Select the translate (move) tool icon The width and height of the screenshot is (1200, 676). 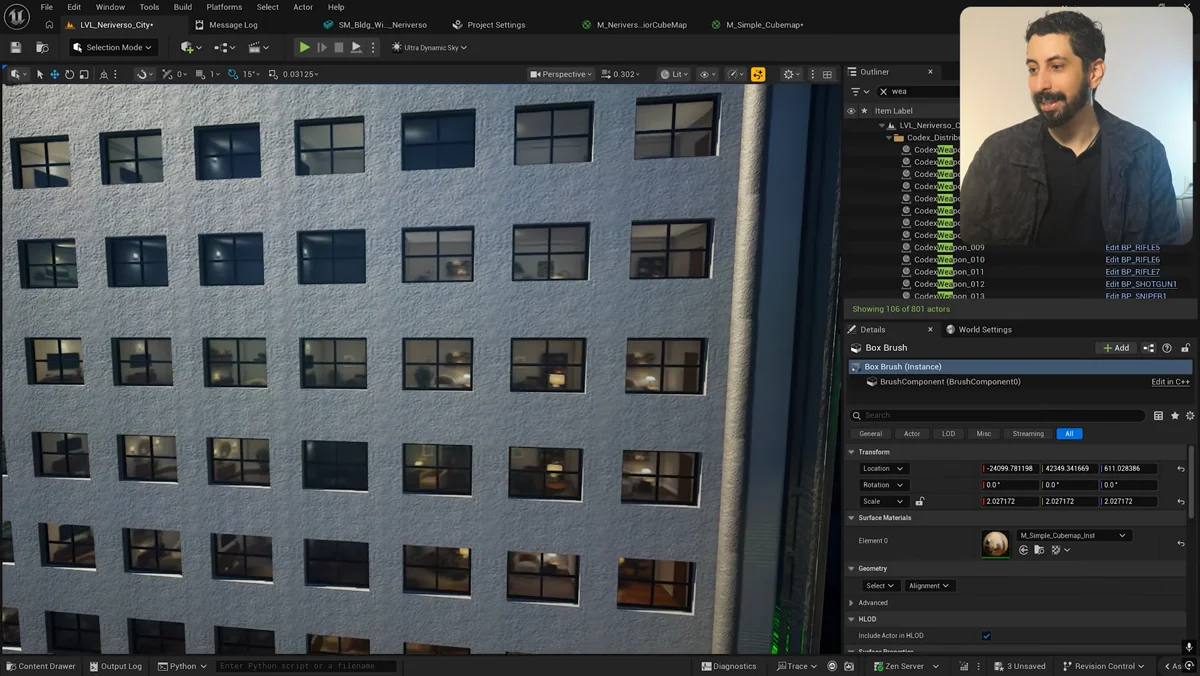click(x=54, y=74)
